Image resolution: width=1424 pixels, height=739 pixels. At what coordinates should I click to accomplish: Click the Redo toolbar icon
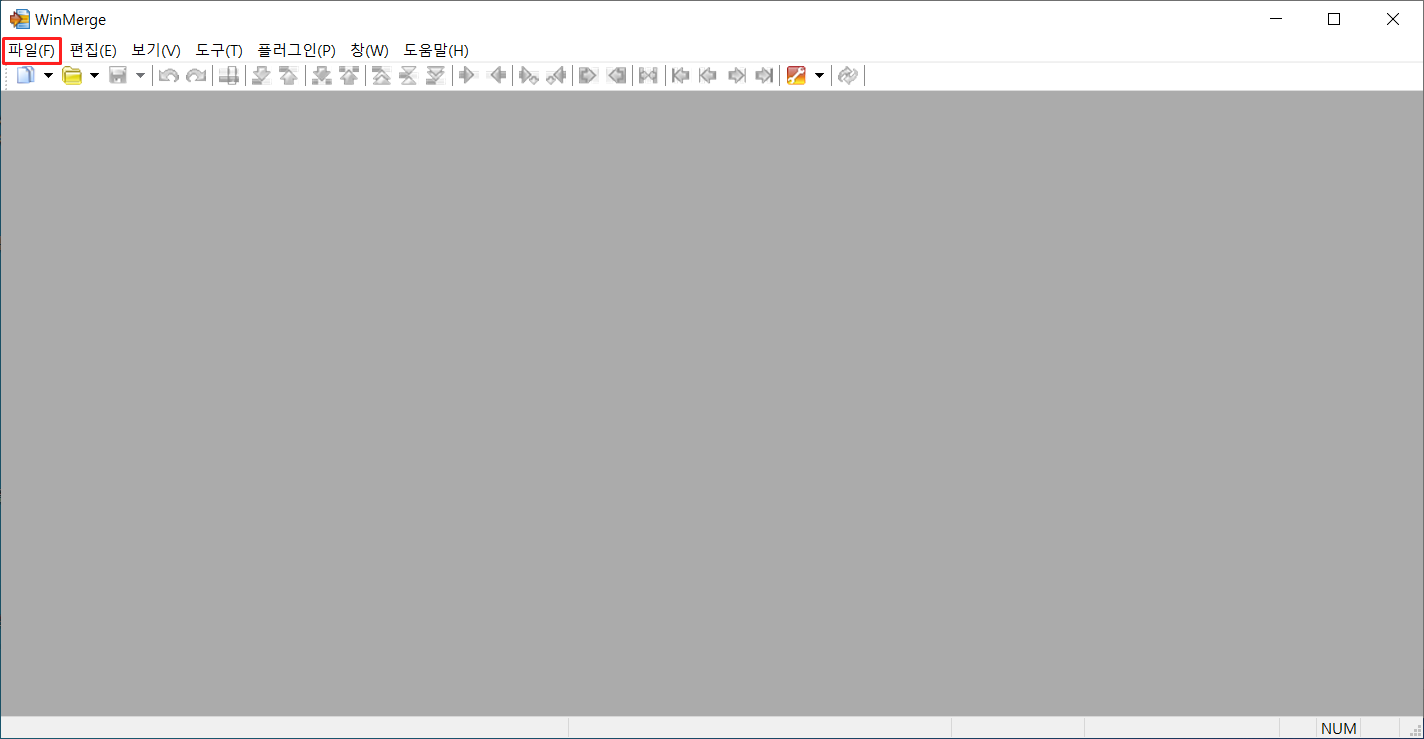click(196, 75)
